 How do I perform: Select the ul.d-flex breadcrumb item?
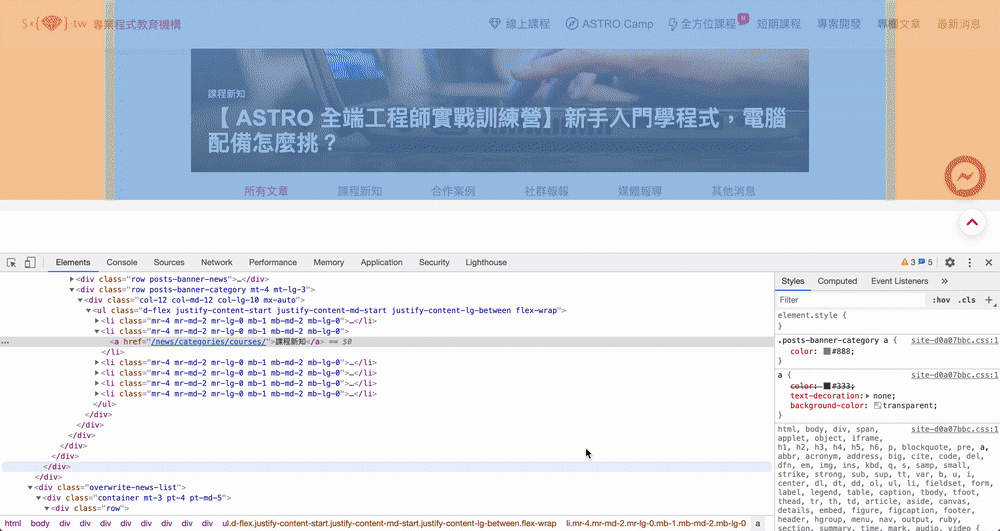click(389, 523)
